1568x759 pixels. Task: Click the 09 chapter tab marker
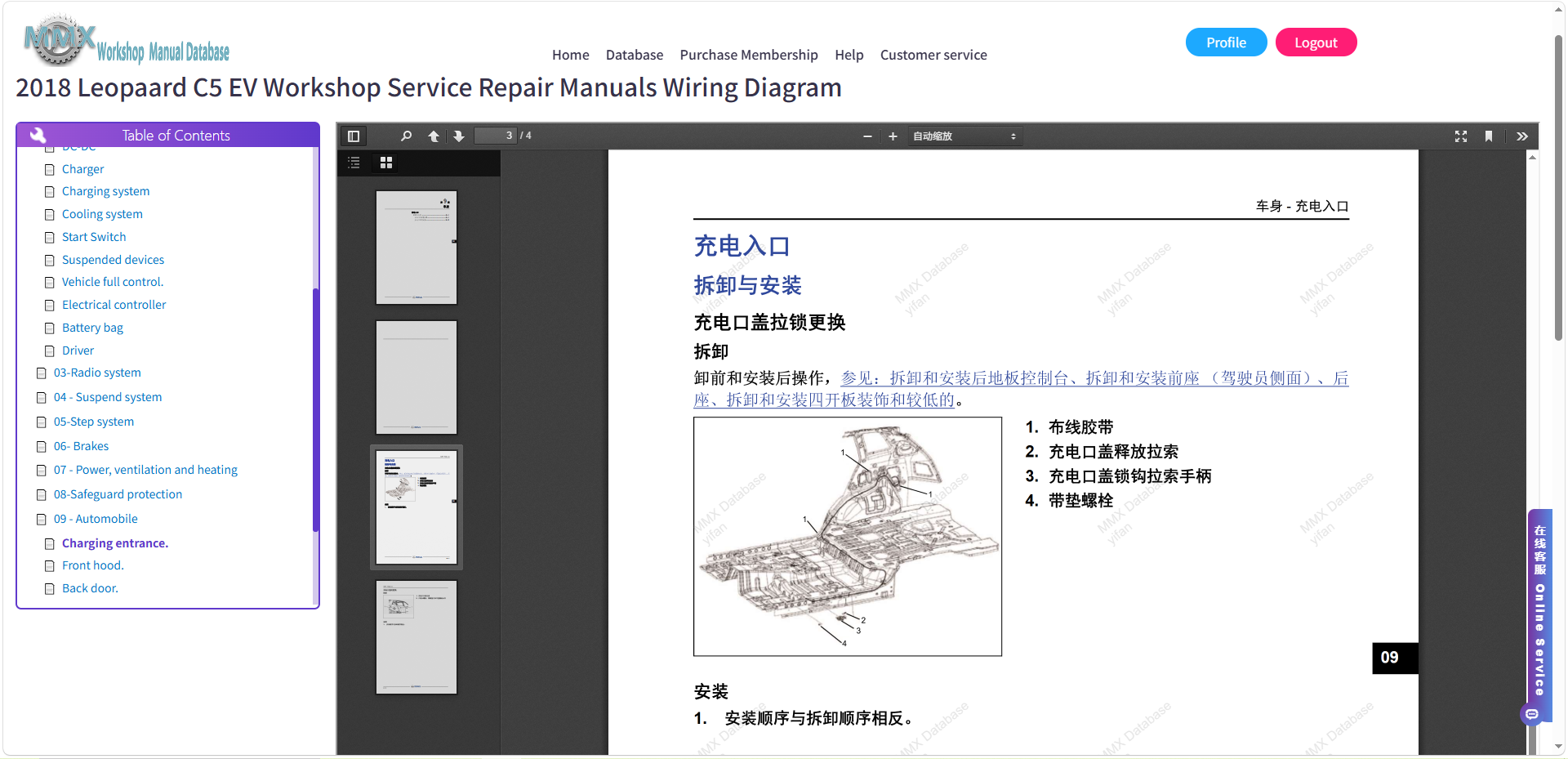pos(1394,658)
